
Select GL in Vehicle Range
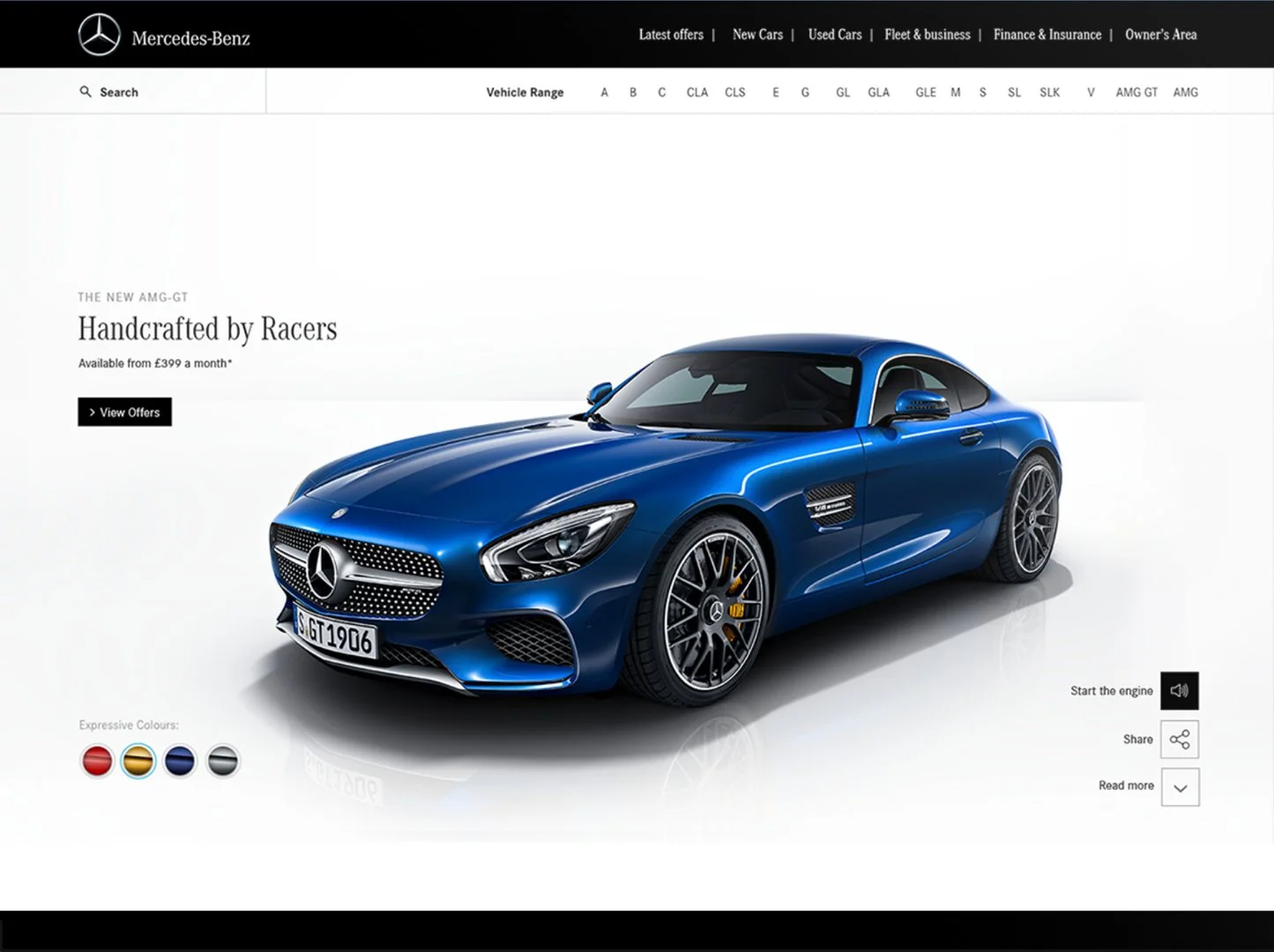click(x=843, y=93)
